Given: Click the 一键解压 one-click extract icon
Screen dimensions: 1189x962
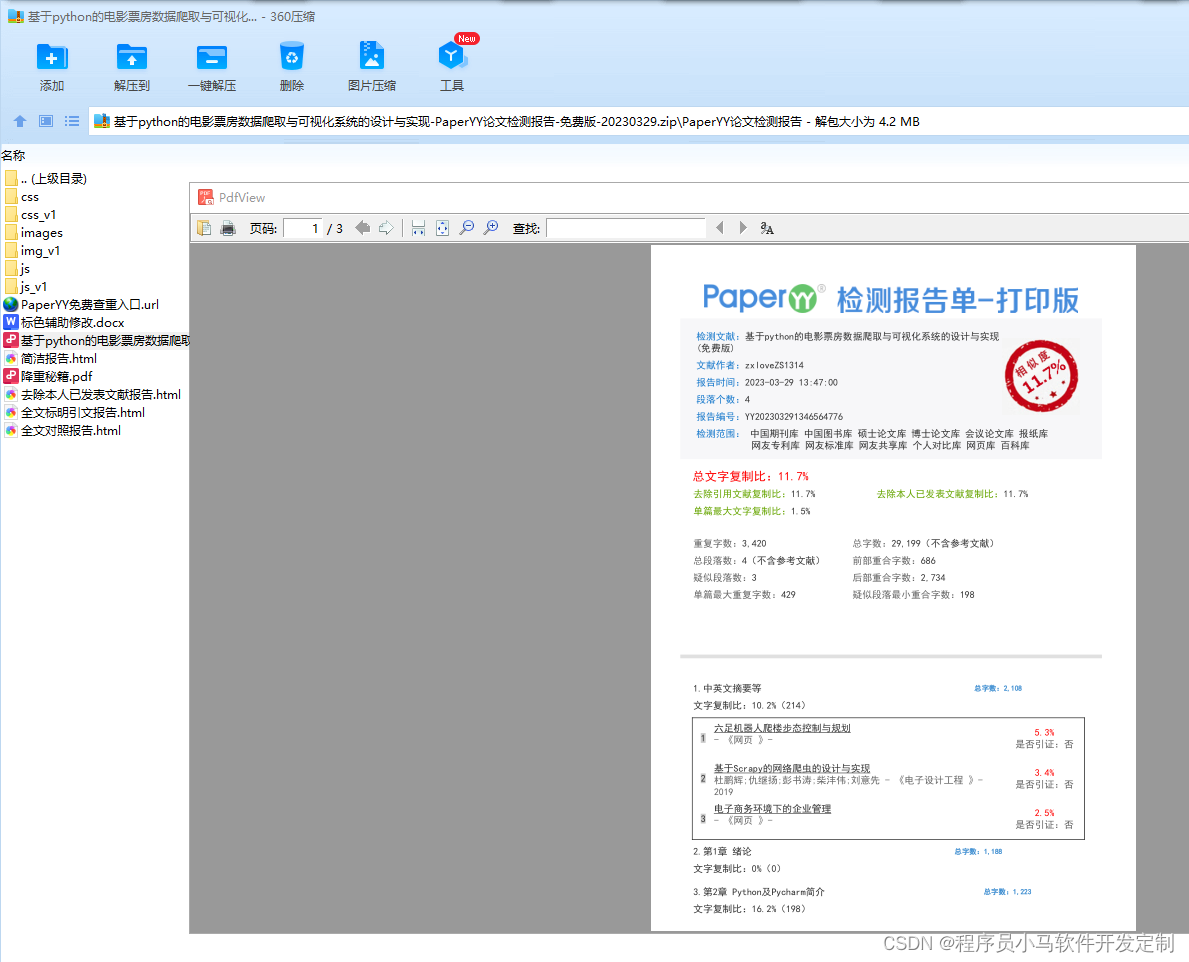Looking at the screenshot, I should [x=212, y=58].
